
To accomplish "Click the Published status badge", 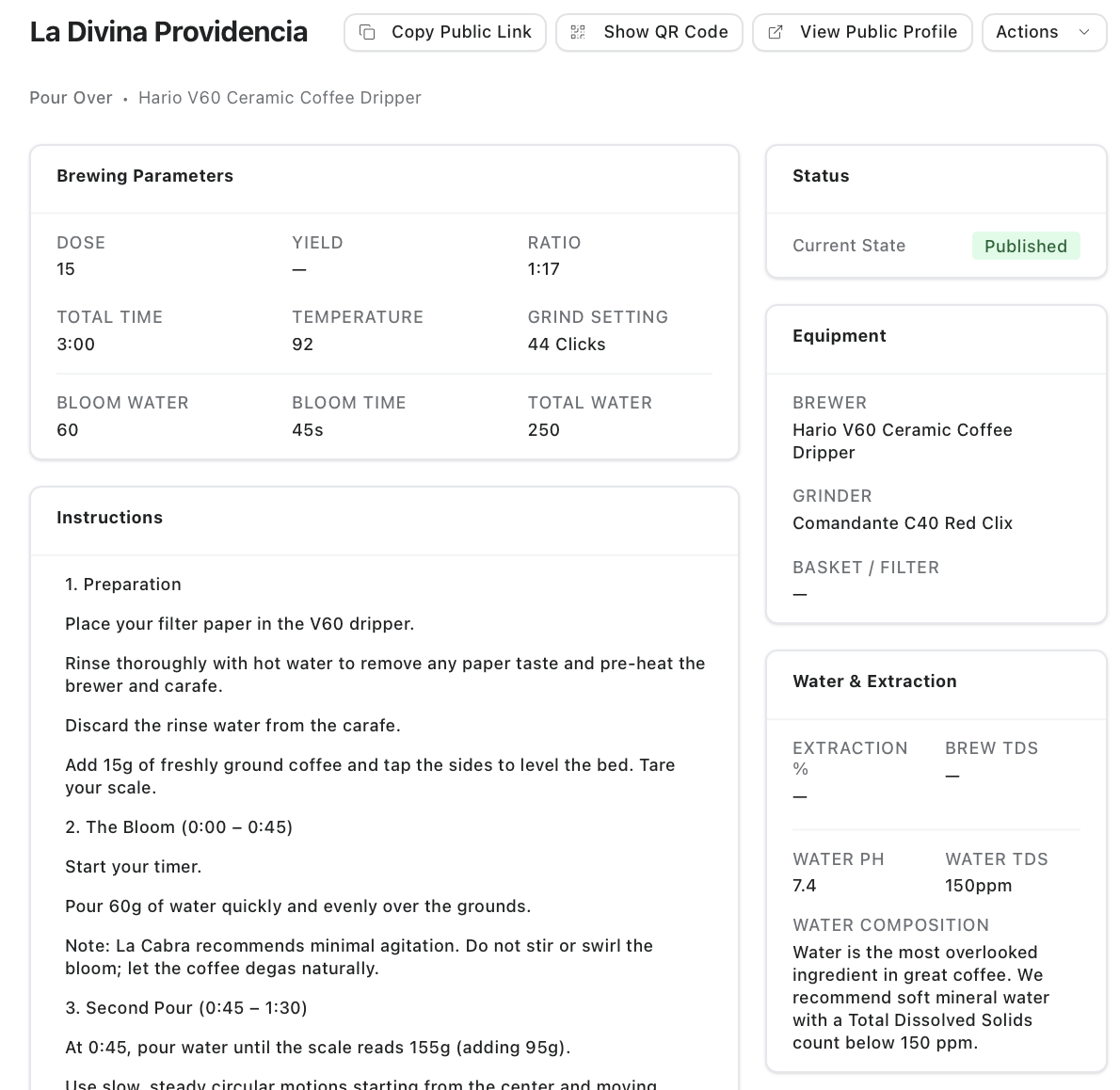I will [x=1026, y=246].
